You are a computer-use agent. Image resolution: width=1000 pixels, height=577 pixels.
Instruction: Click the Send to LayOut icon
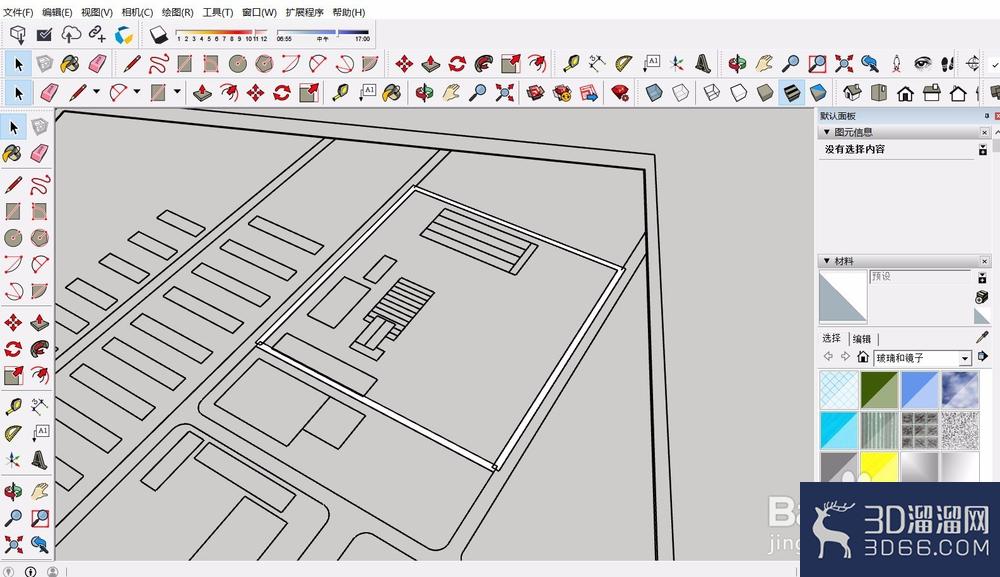click(589, 93)
